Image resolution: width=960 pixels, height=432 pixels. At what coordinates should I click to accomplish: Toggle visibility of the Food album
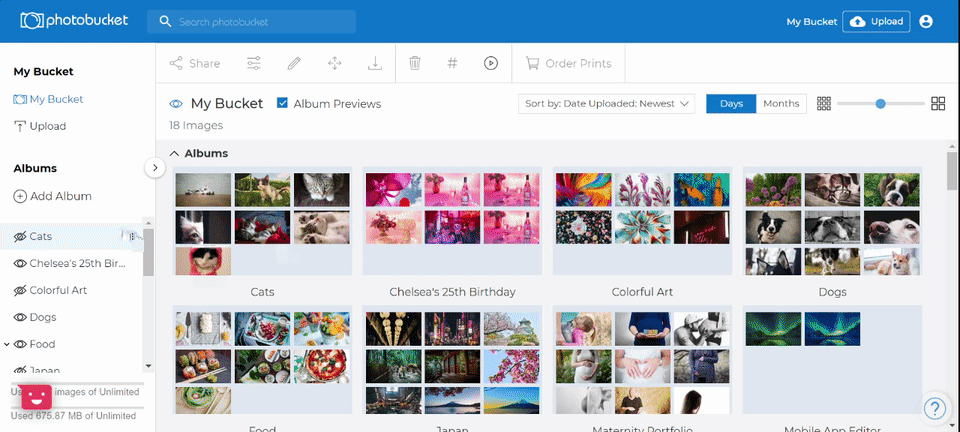click(x=20, y=344)
